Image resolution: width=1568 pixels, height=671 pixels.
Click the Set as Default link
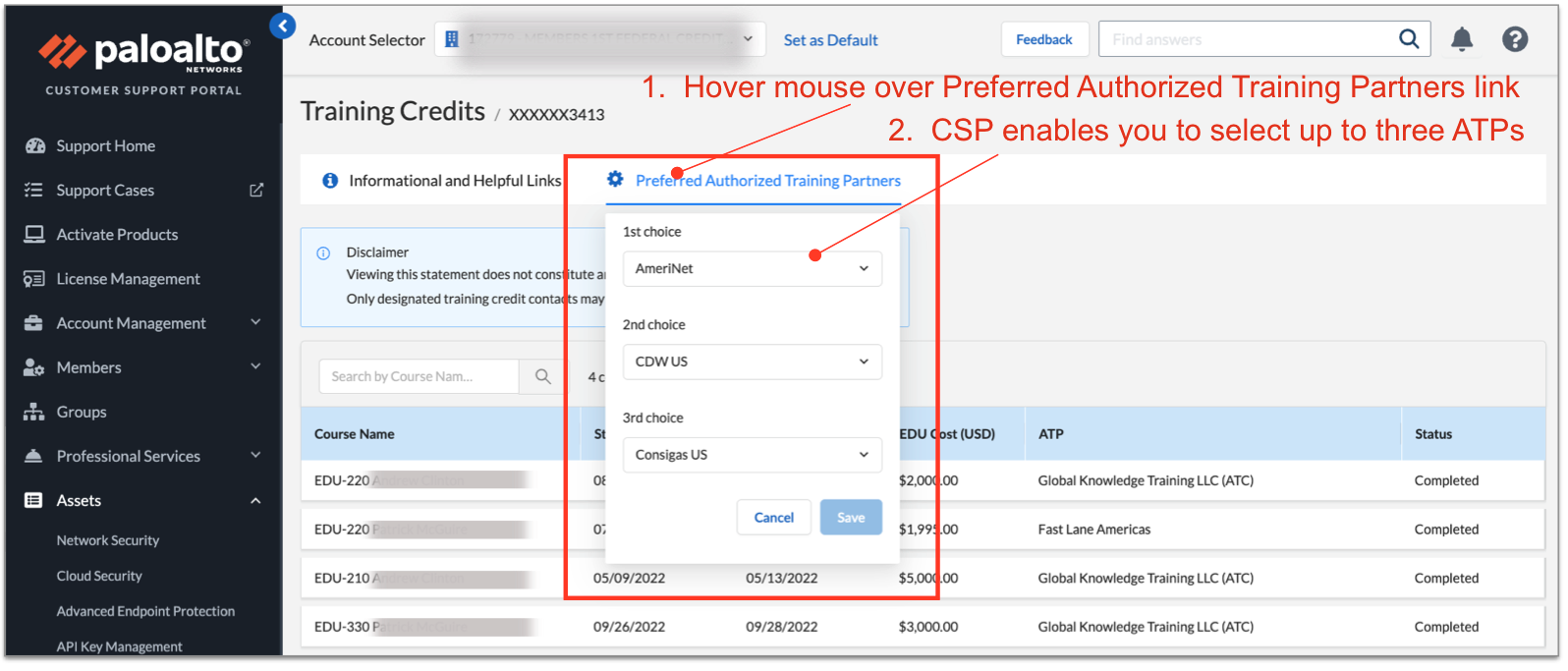pos(831,40)
